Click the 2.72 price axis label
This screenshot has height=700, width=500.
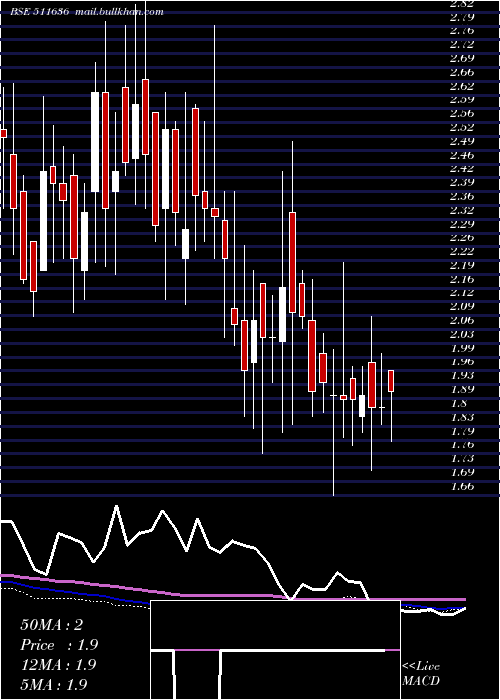pos(462,45)
